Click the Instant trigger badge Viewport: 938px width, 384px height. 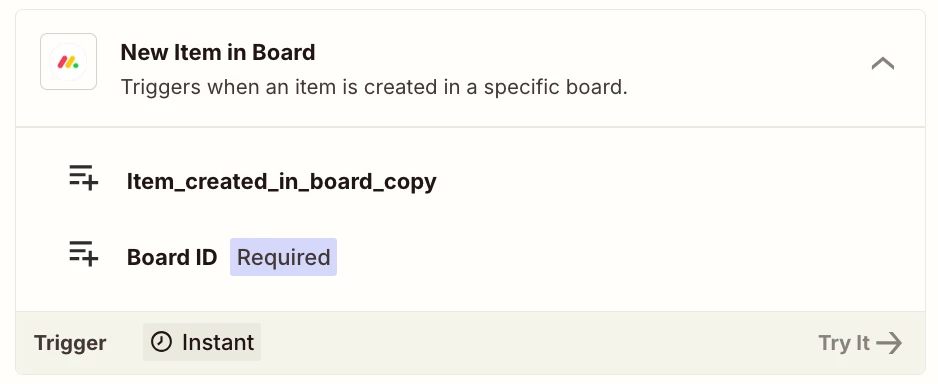(202, 342)
